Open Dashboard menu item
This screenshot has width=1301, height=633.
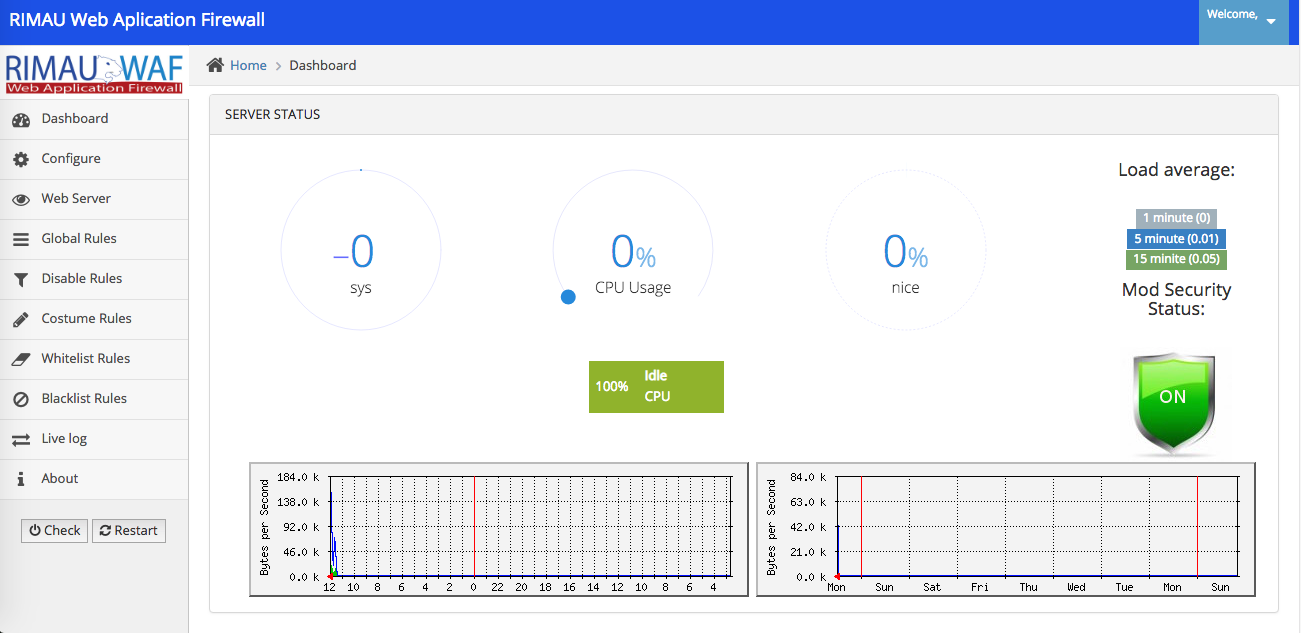click(x=94, y=119)
